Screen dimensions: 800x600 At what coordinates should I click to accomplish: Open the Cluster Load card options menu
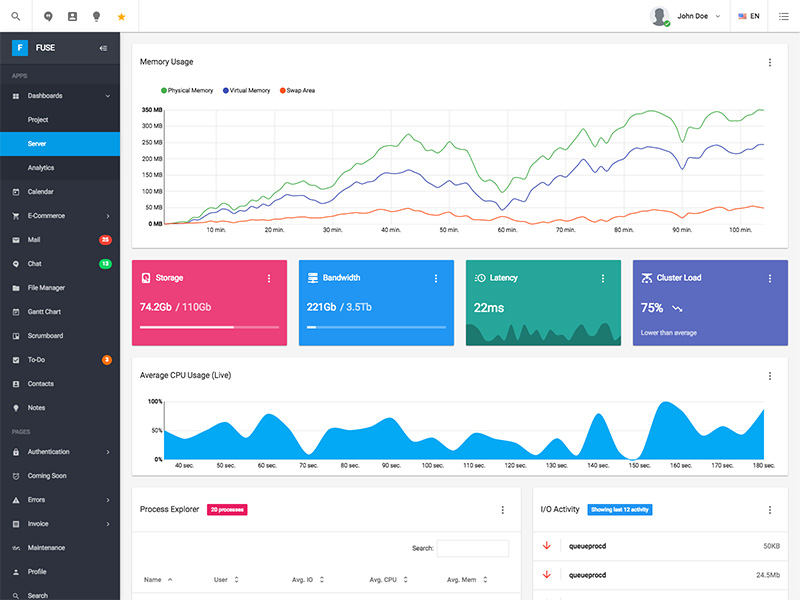770,278
